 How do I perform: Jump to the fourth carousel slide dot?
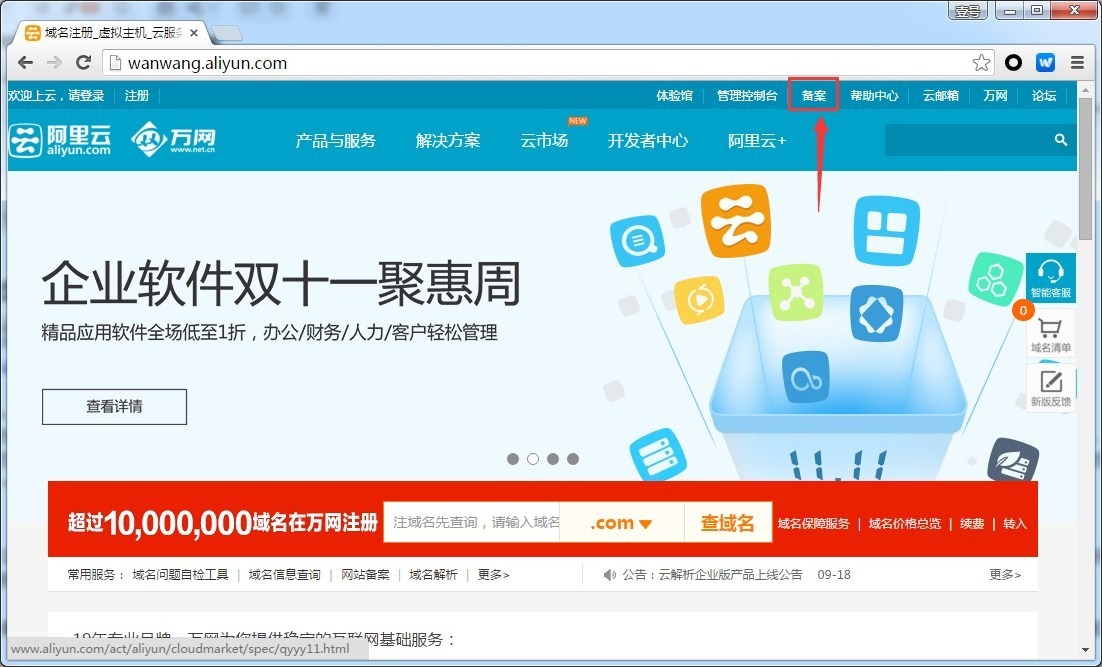tap(573, 459)
